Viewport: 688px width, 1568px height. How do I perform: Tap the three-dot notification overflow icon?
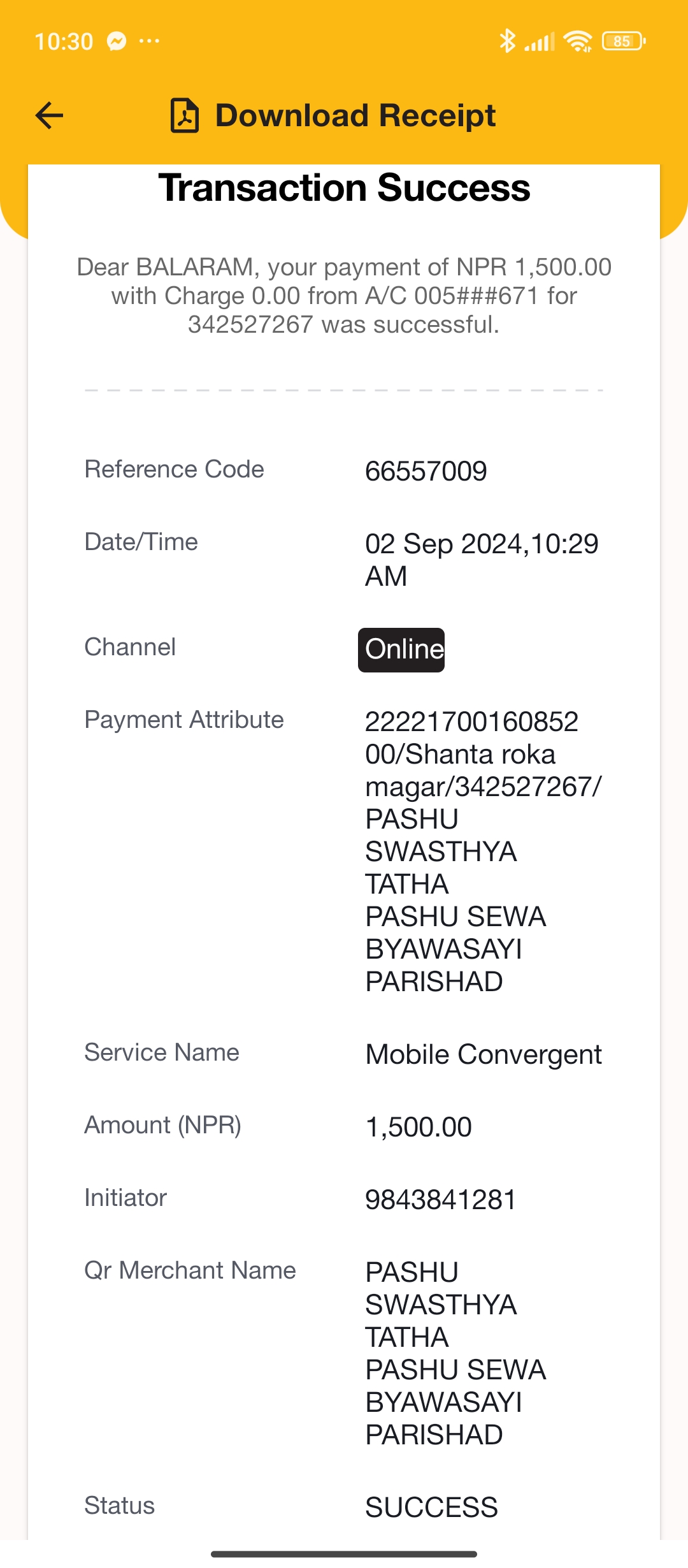149,41
